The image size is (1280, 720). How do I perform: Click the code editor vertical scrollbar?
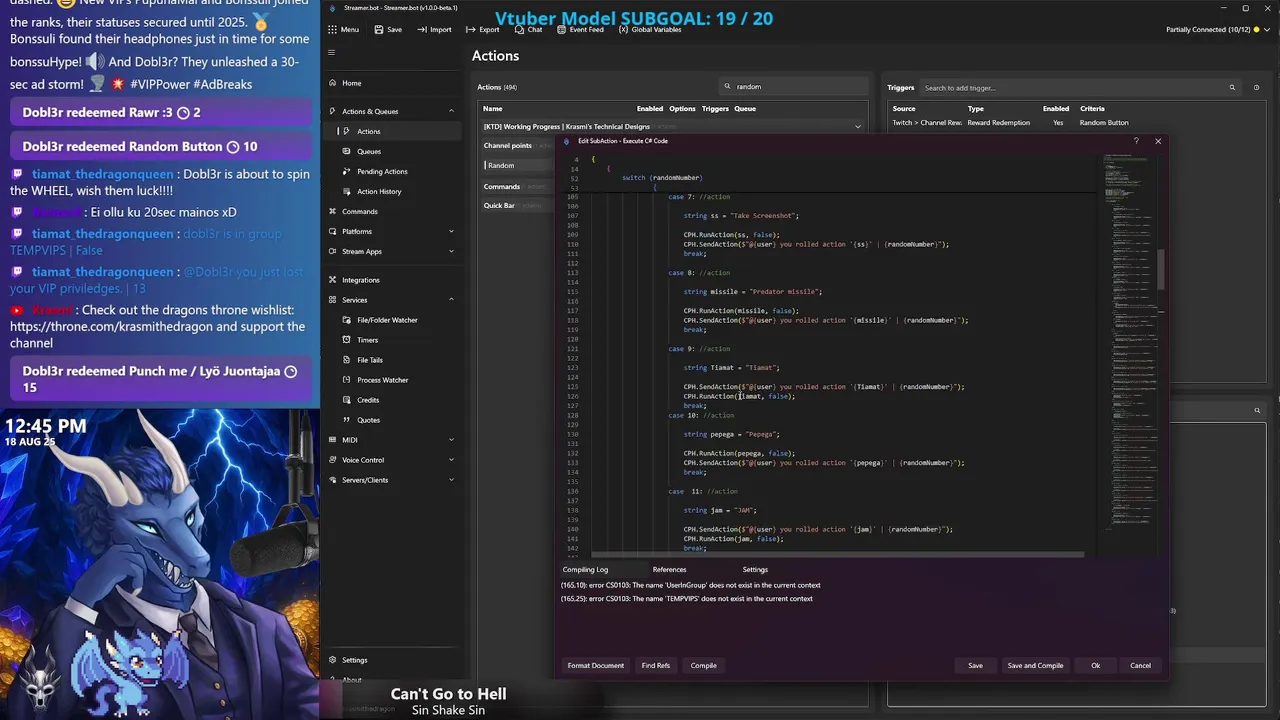[x=1161, y=270]
